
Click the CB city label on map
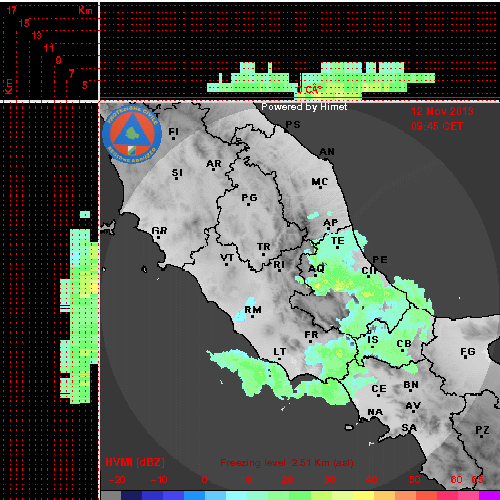(404, 344)
